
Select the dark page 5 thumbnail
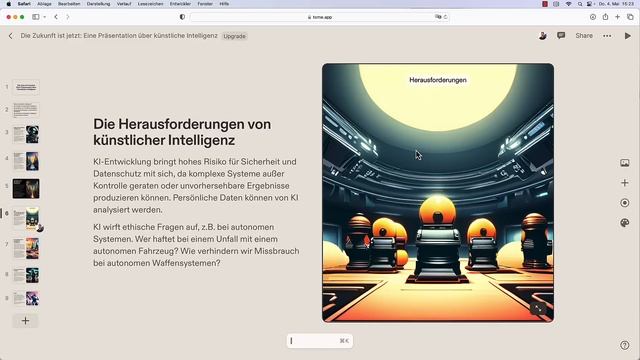tap(26, 189)
